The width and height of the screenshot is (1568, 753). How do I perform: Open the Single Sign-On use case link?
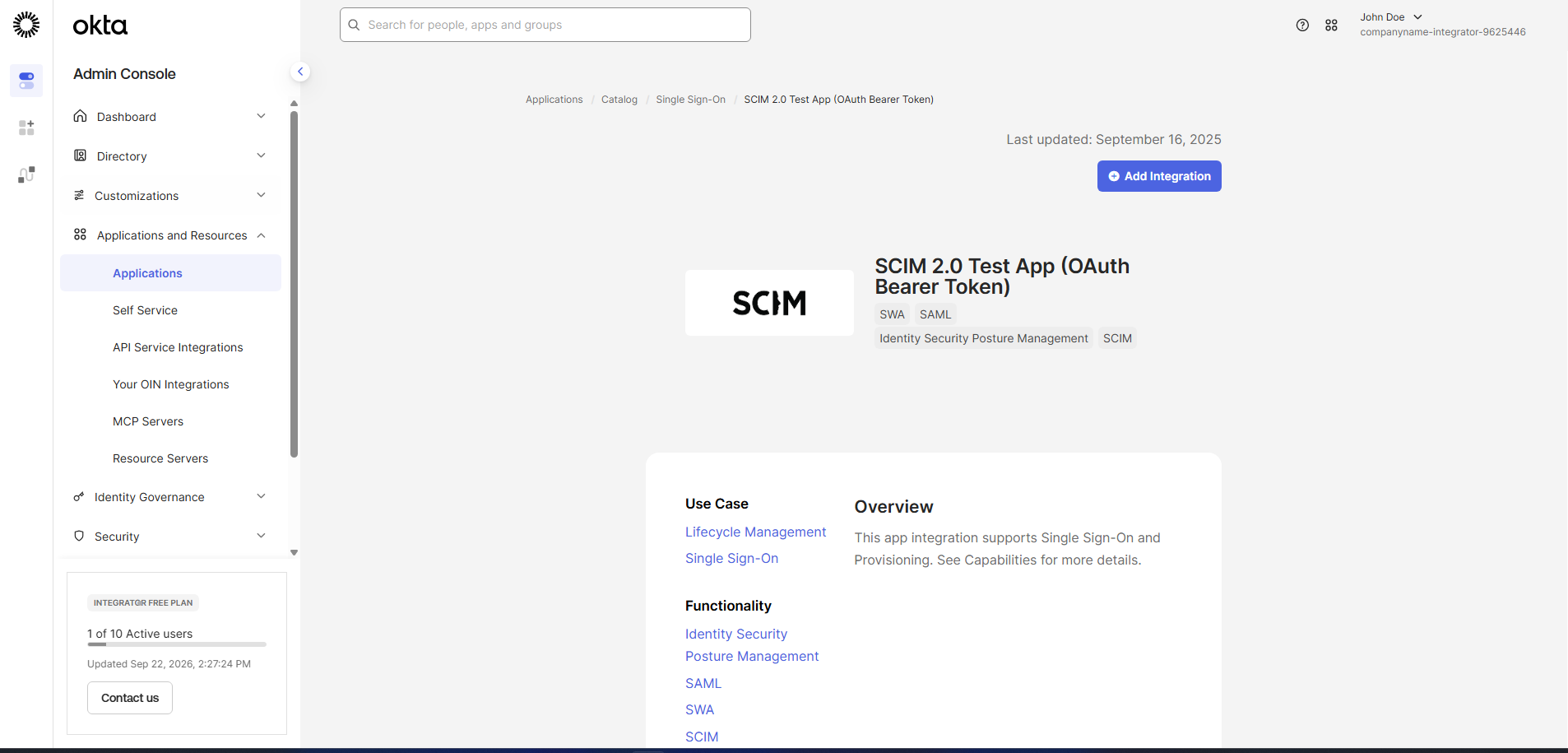click(x=731, y=558)
